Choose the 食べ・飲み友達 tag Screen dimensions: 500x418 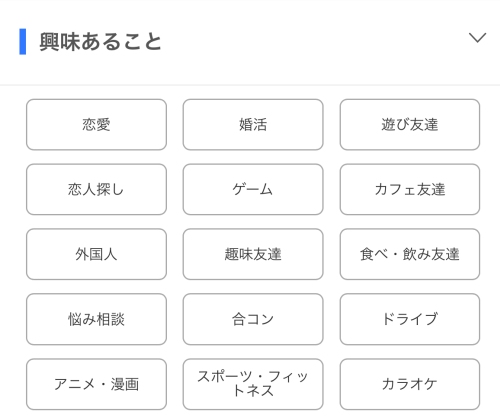[410, 254]
